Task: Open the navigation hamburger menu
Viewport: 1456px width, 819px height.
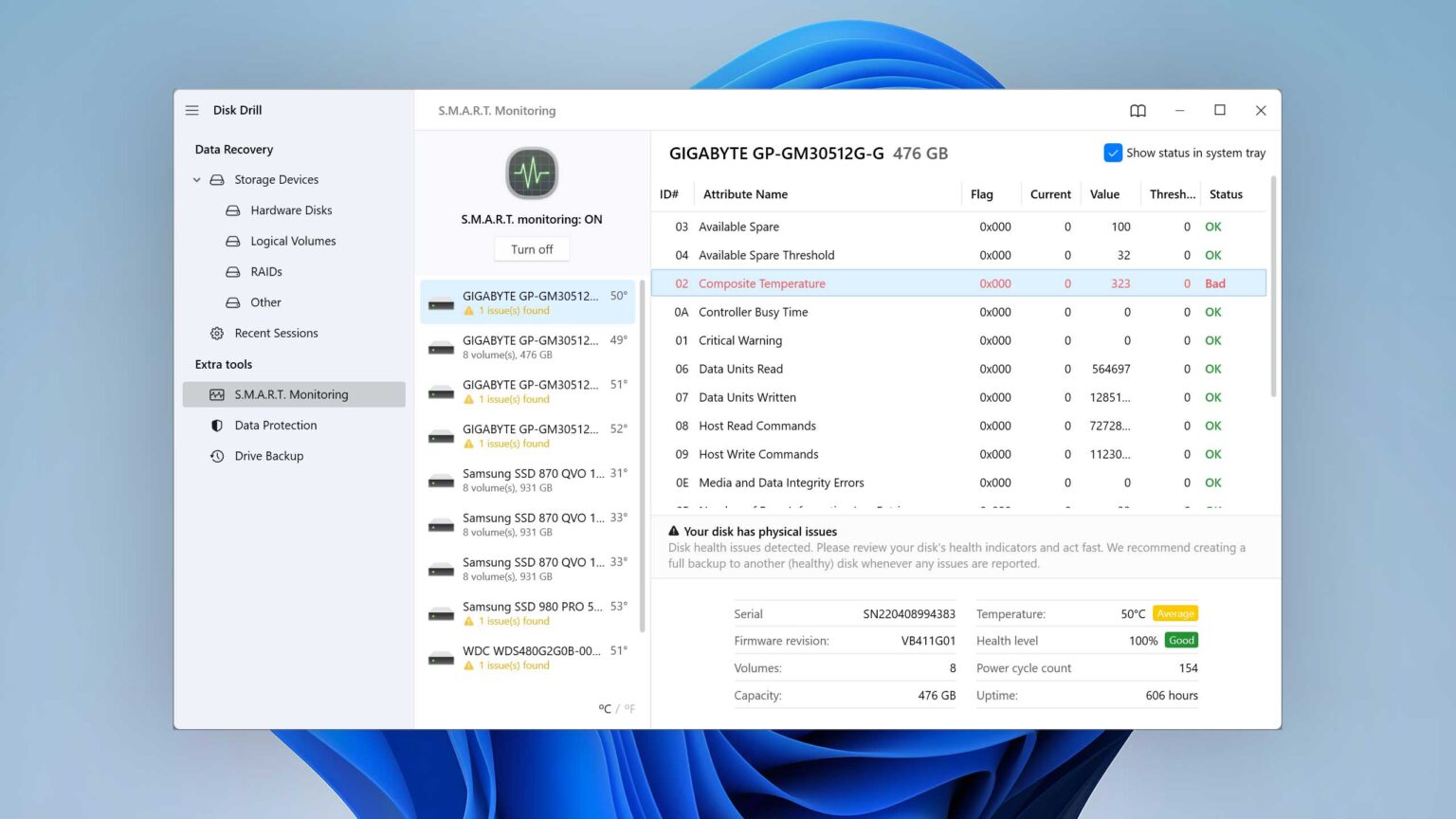Action: pos(191,110)
